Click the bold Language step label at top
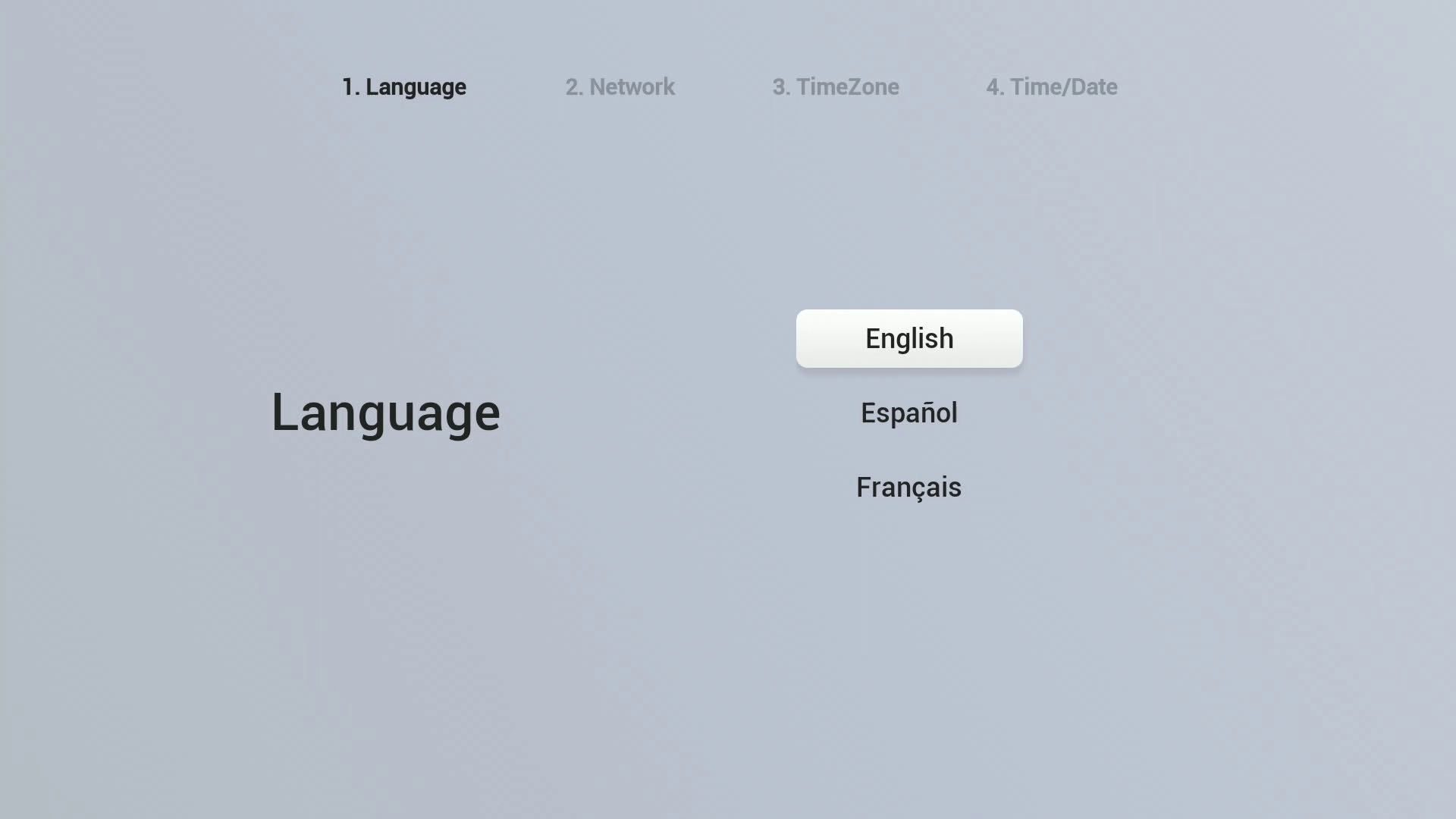This screenshot has height=819, width=1456. click(404, 87)
